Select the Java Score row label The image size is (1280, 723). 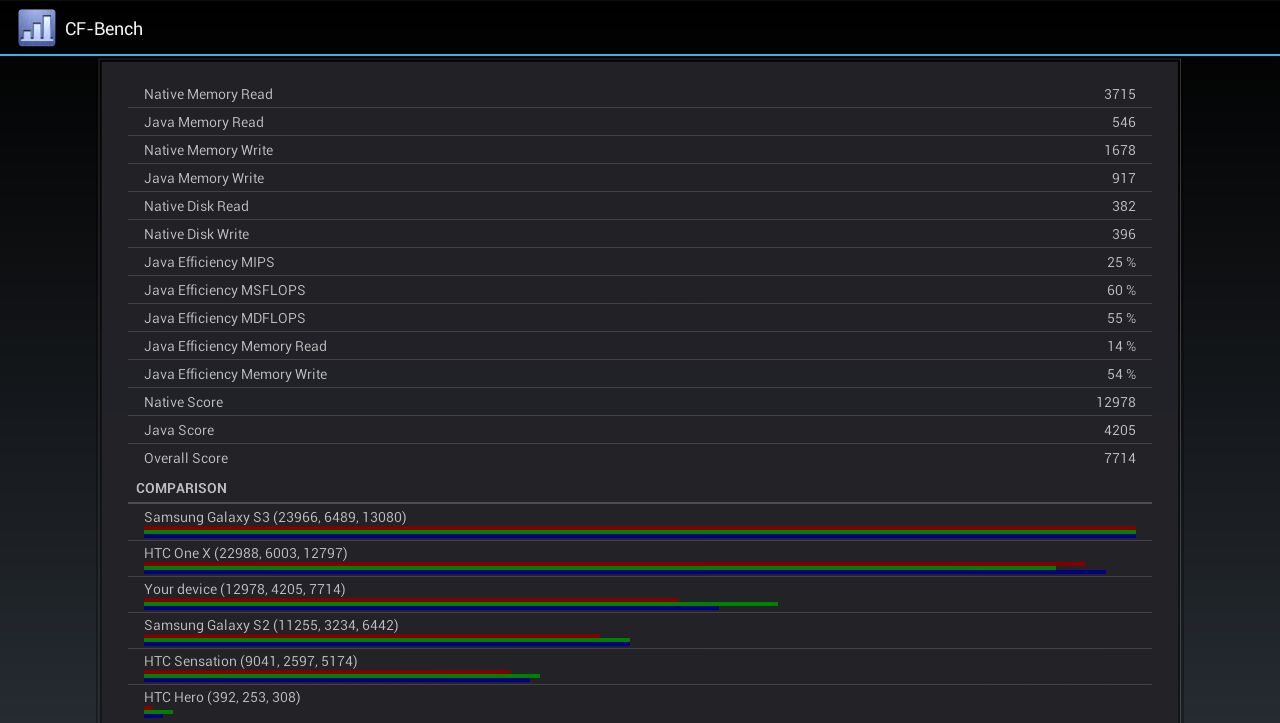coord(179,430)
